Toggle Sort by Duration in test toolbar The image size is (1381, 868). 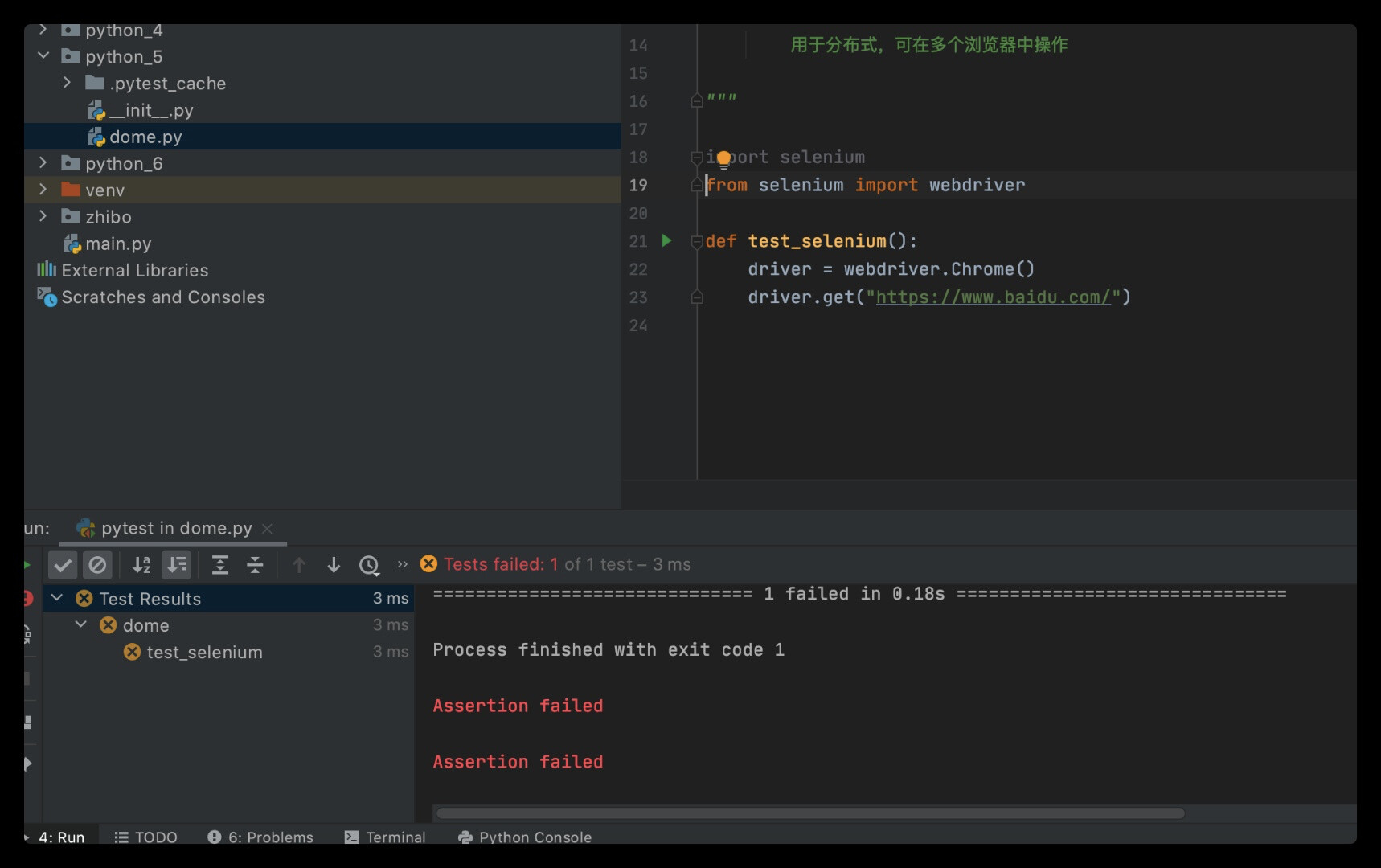177,565
